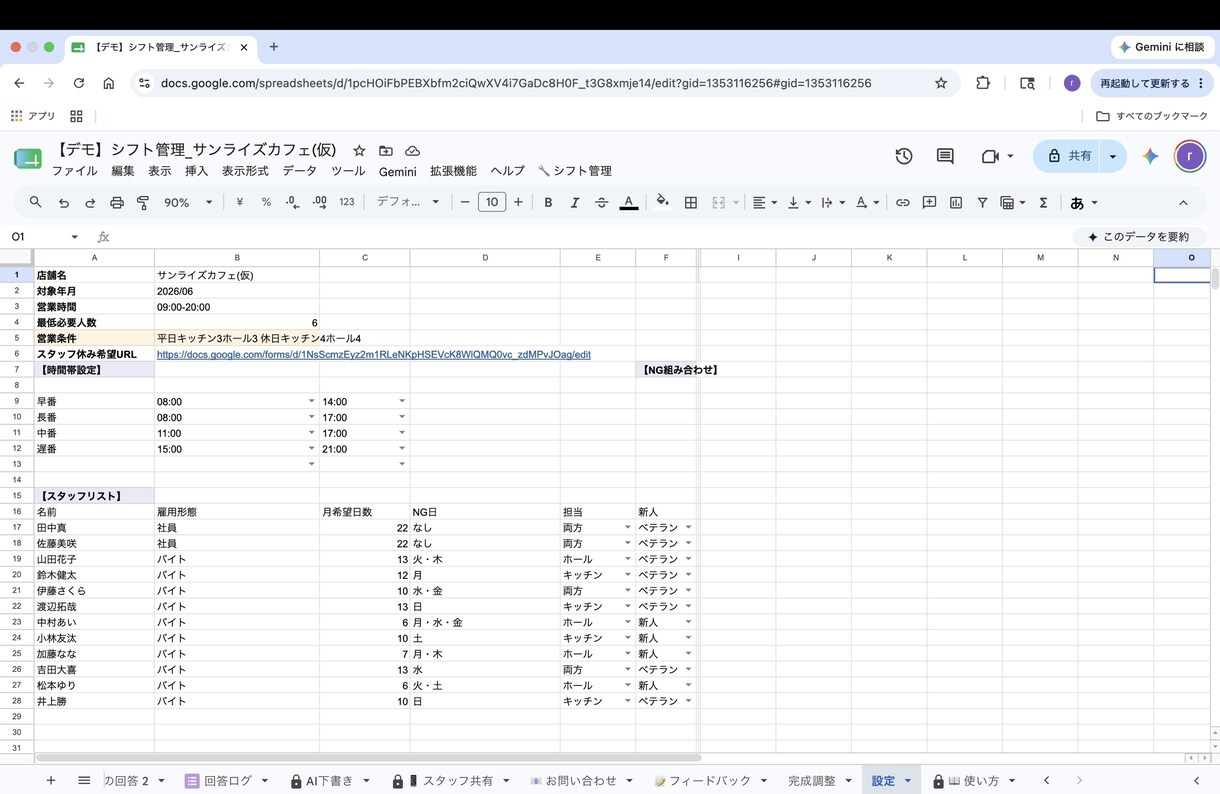Viewport: 1220px width, 794px height.
Task: Open vertical align dropdown
Action: pyautogui.click(x=798, y=202)
